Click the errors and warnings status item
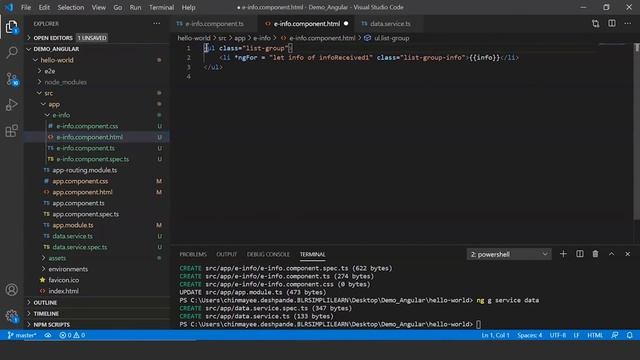This screenshot has width=640, height=360. tap(72, 335)
